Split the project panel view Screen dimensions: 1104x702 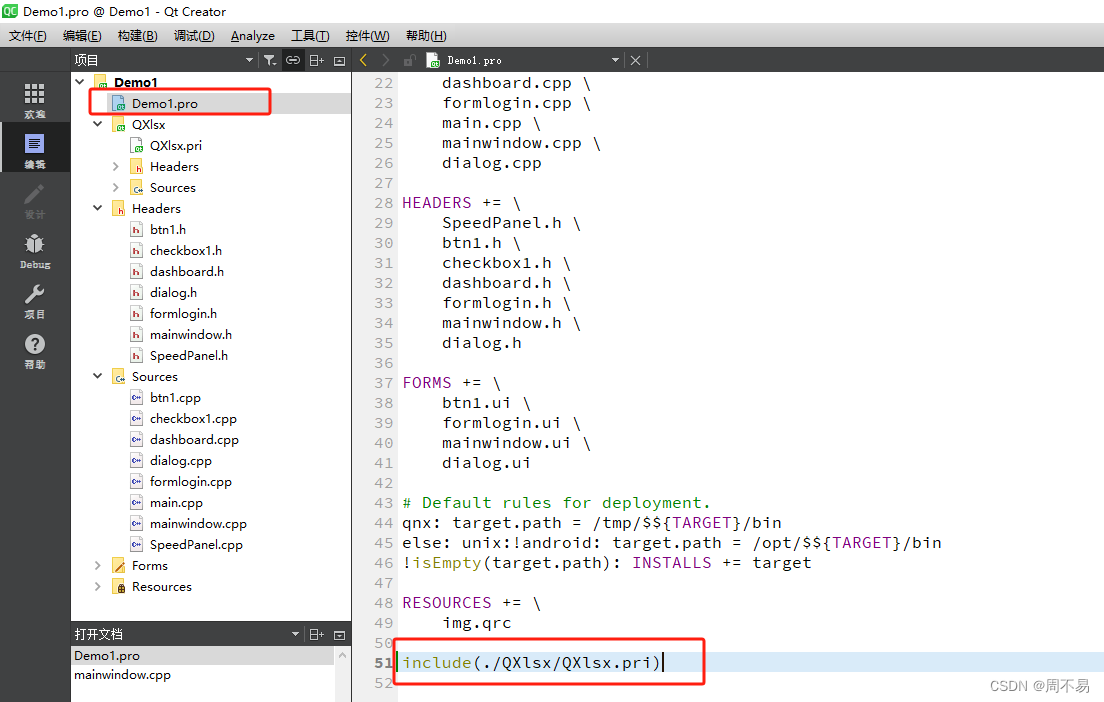tap(317, 61)
